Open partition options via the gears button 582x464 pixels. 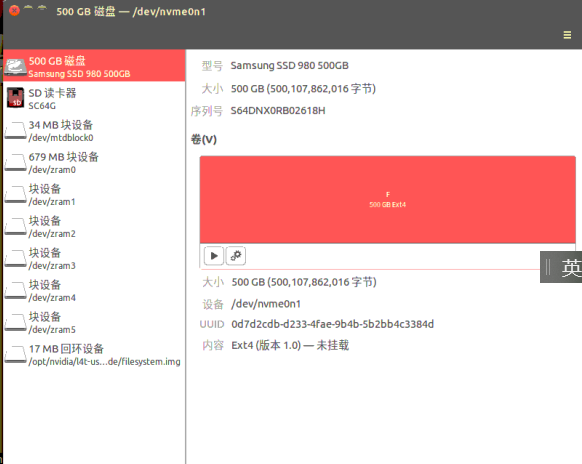(x=236, y=255)
